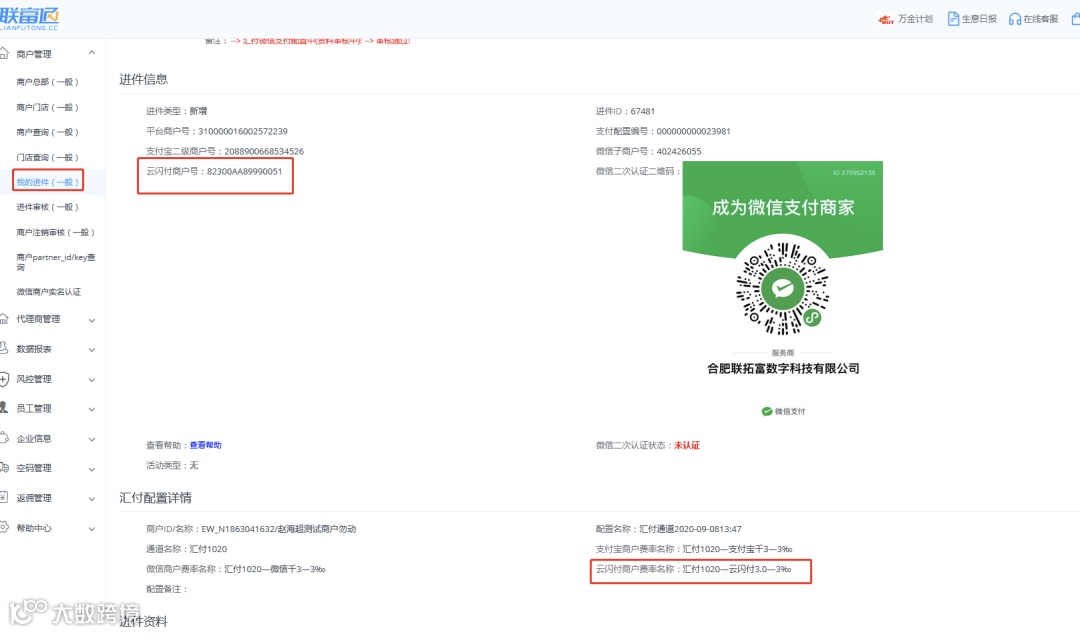This screenshot has width=1080, height=633.
Task: Expand the 风控管理 chevron
Action: pyautogui.click(x=92, y=380)
